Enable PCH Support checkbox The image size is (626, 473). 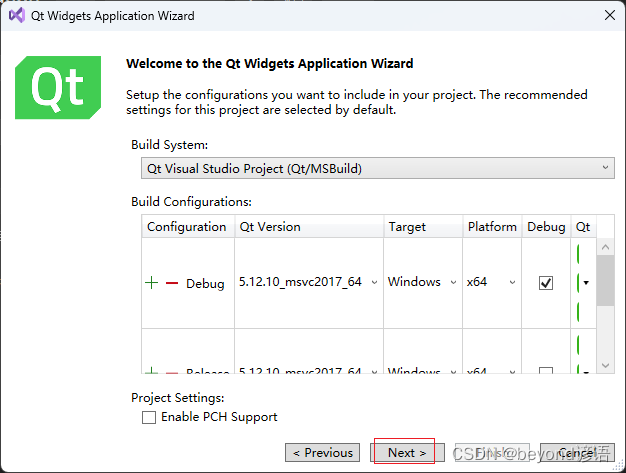[x=149, y=418]
